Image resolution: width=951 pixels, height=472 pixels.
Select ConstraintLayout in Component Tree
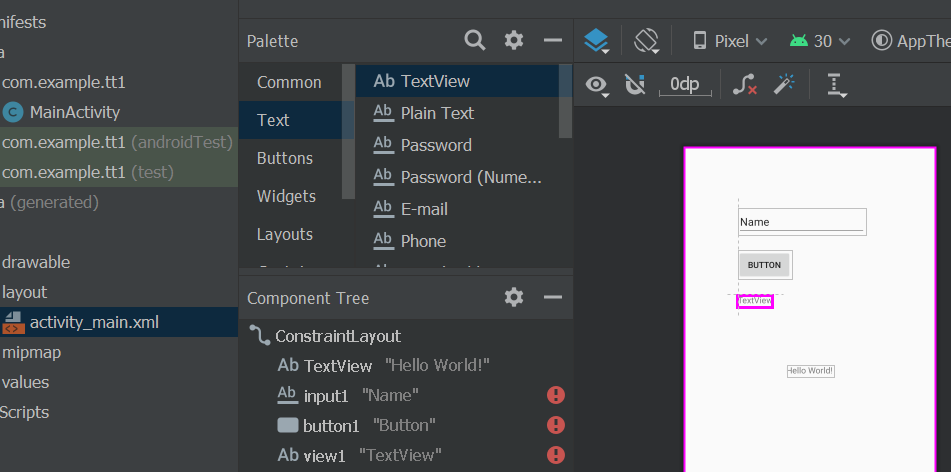click(337, 336)
